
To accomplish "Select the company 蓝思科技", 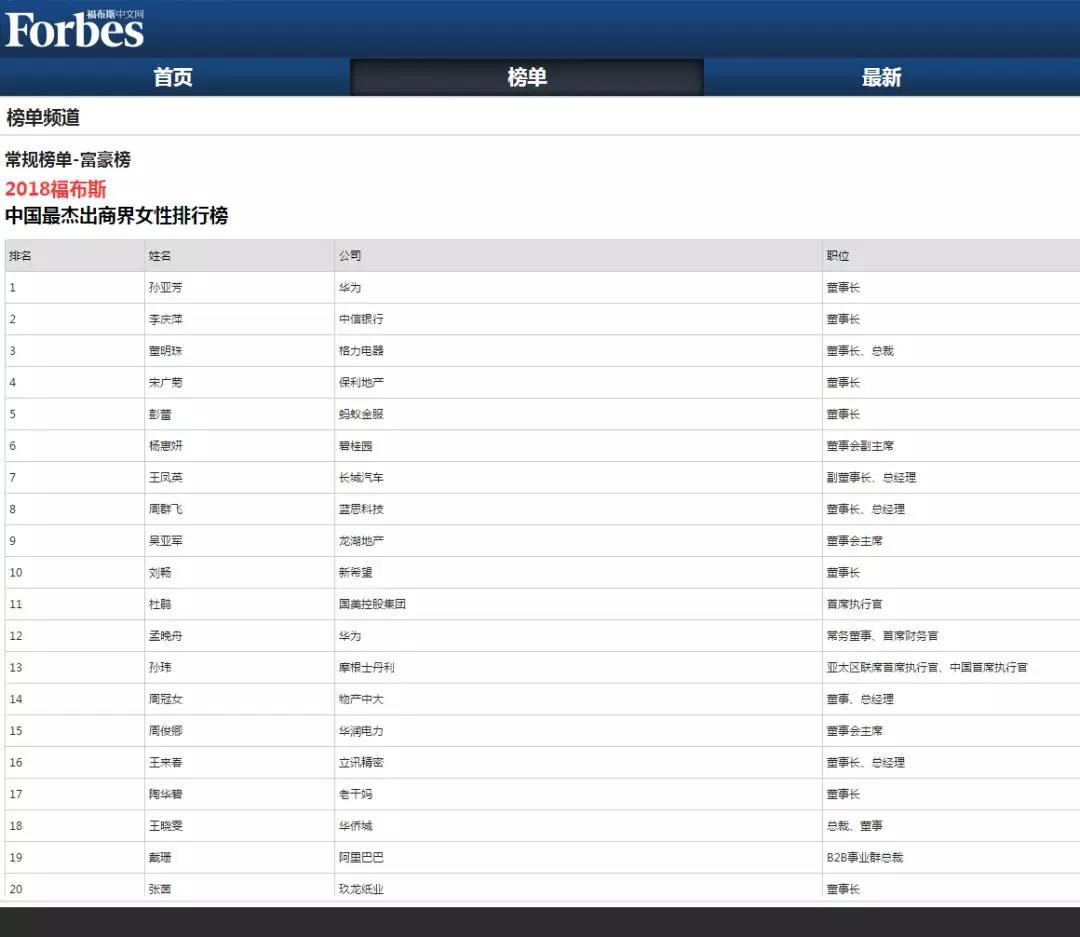I will pos(361,509).
